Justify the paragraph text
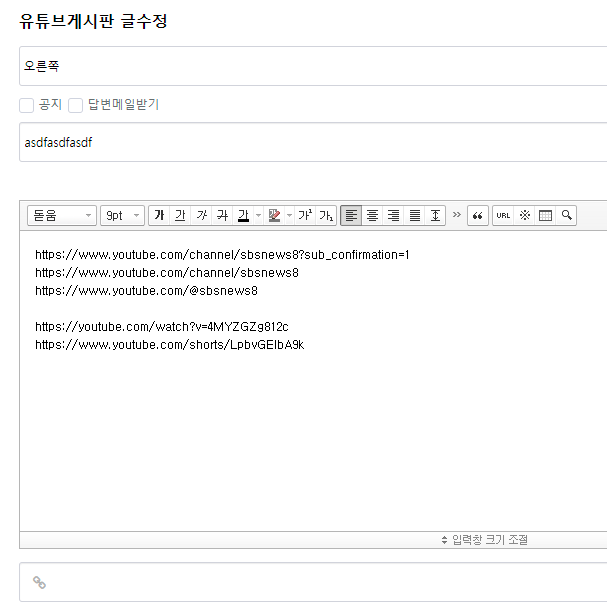607x607 pixels. [x=414, y=215]
